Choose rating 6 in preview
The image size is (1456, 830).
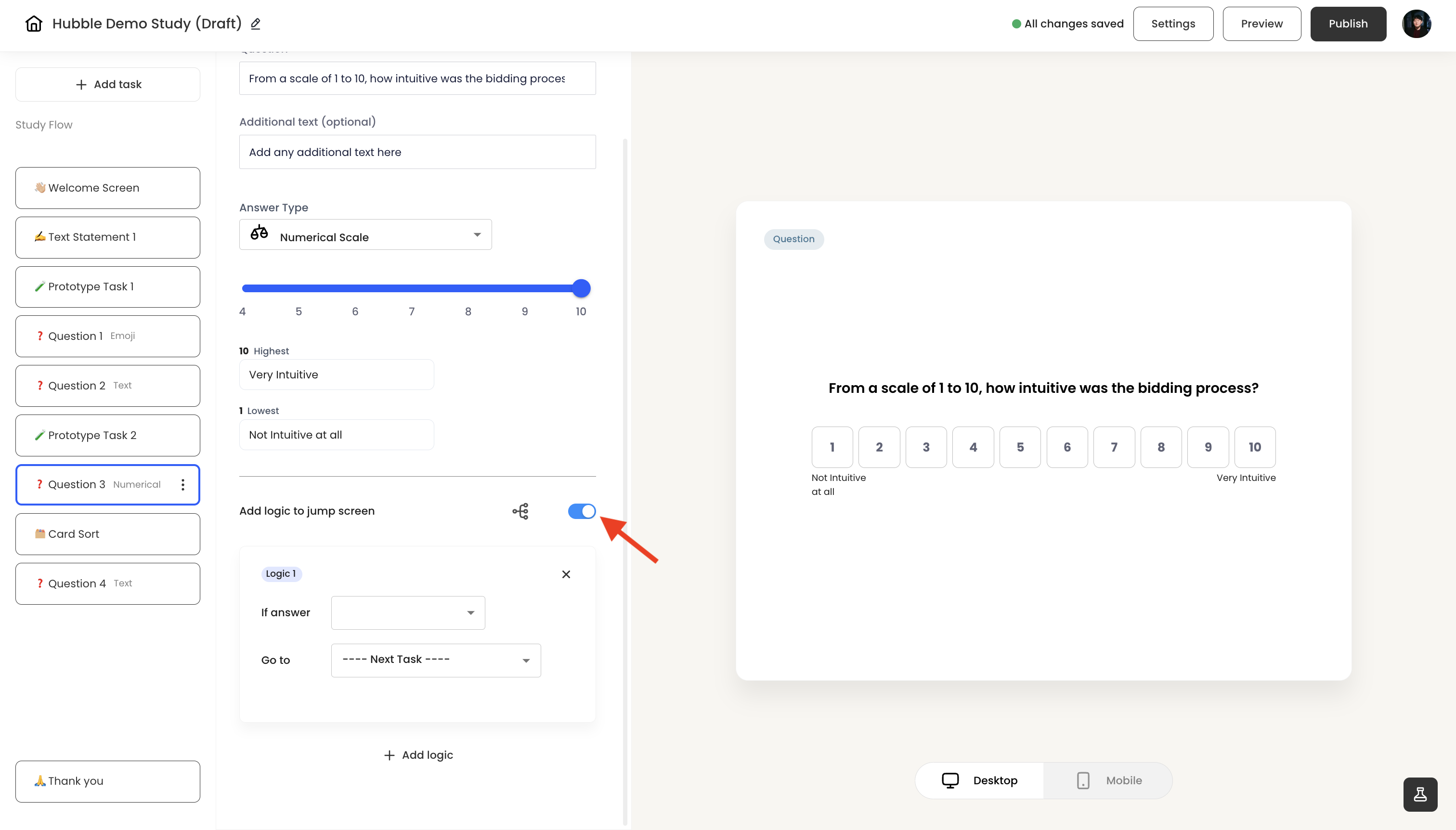pyautogui.click(x=1067, y=447)
